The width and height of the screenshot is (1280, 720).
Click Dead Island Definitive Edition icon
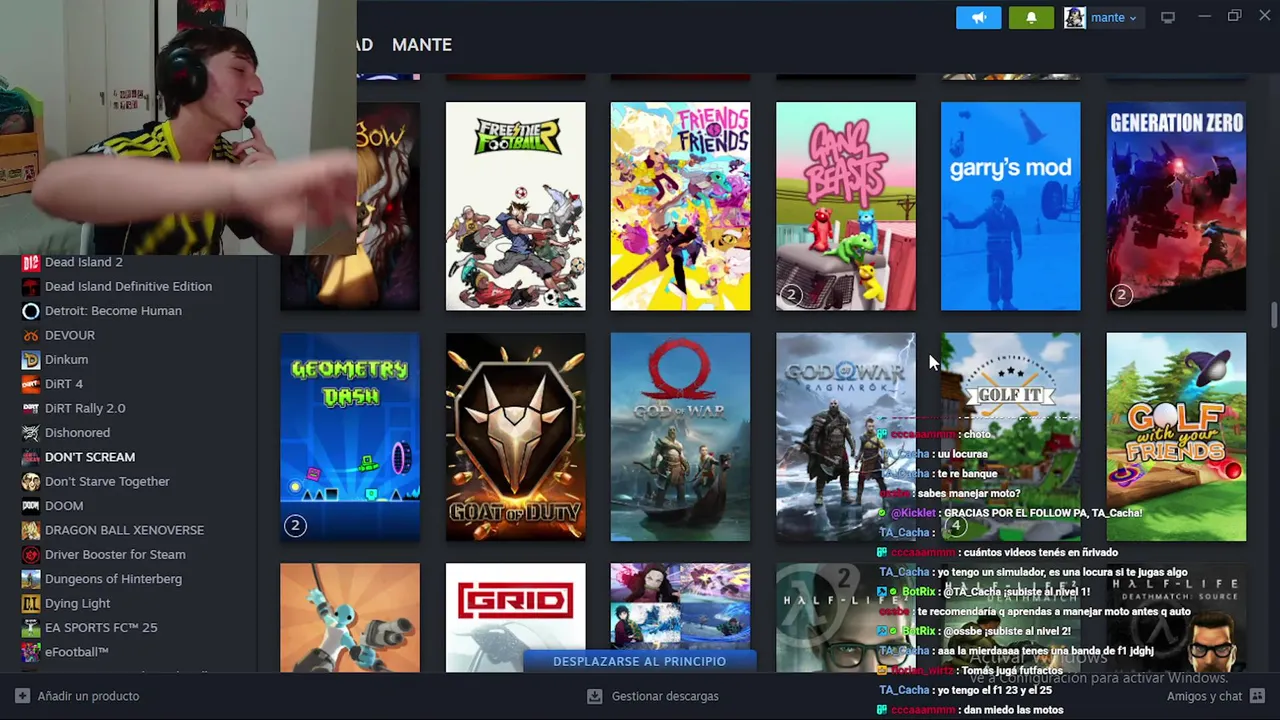coord(31,286)
